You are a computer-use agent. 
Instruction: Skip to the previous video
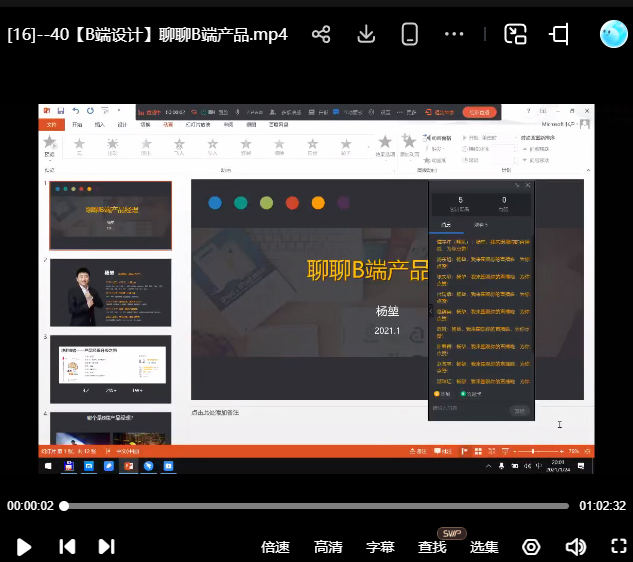click(x=67, y=546)
